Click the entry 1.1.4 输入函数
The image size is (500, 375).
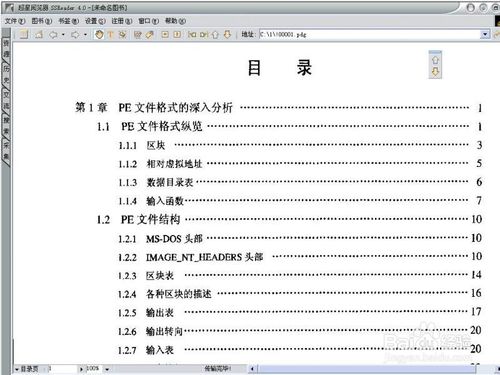click(x=151, y=201)
